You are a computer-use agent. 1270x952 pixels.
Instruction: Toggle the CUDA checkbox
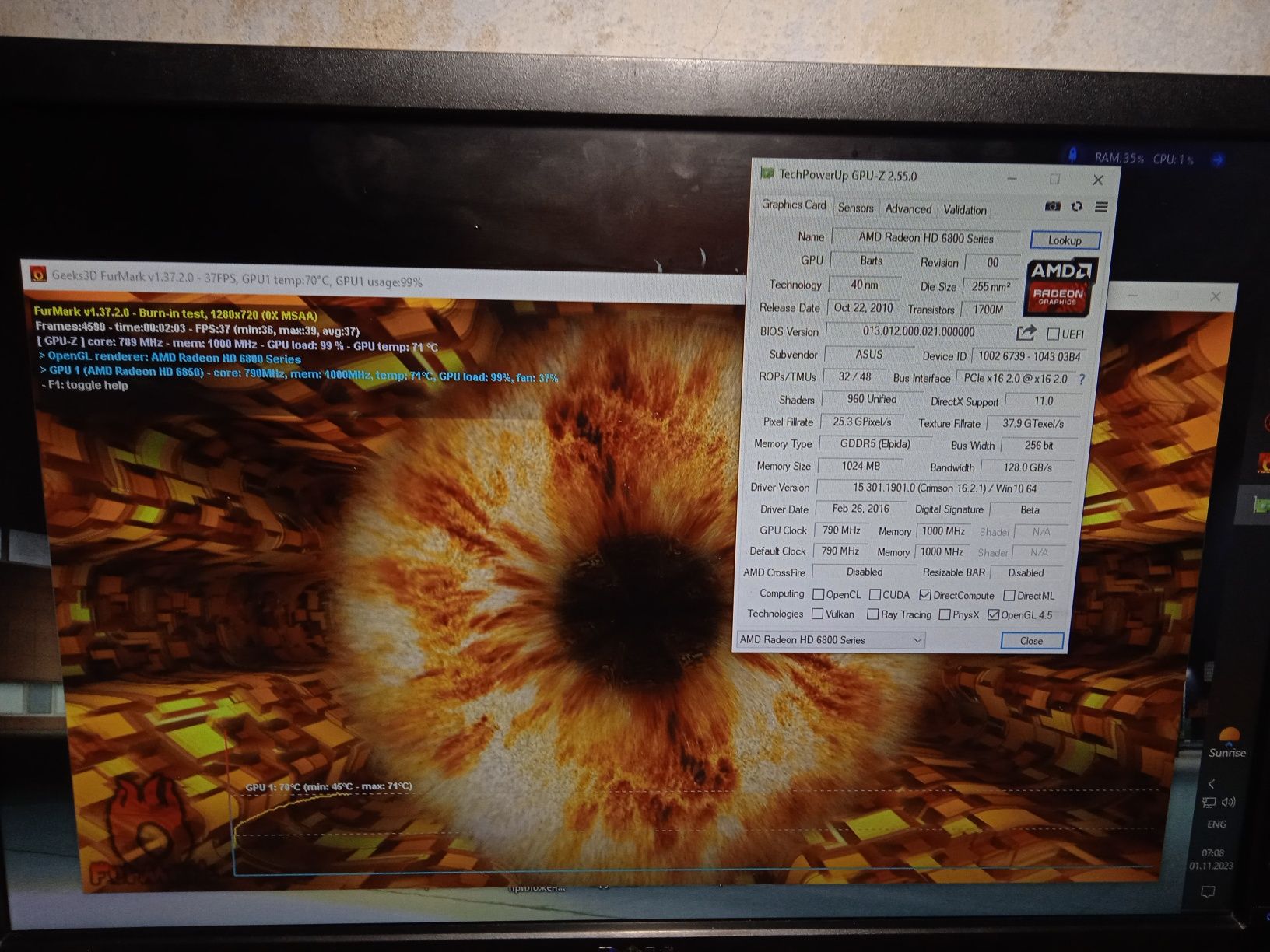(875, 595)
